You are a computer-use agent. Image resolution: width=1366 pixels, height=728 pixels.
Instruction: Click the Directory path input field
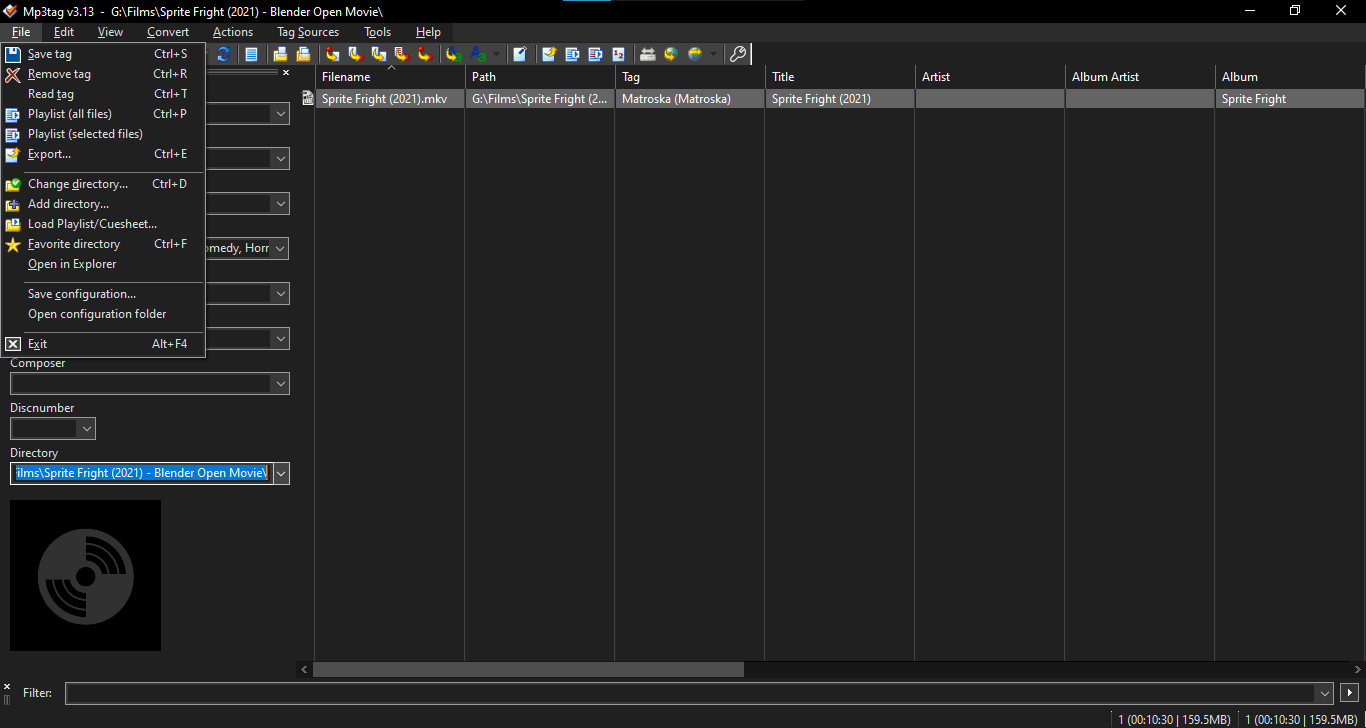[x=140, y=473]
